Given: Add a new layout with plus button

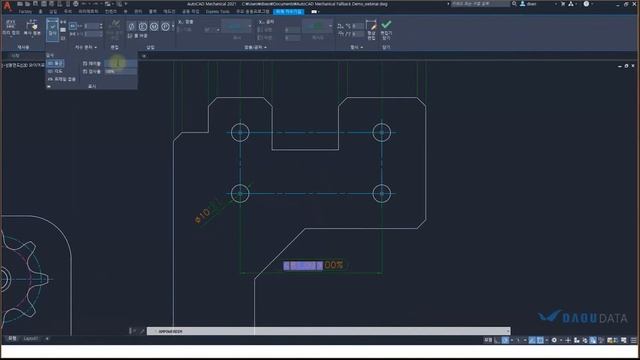Looking at the screenshot, I should point(47,338).
